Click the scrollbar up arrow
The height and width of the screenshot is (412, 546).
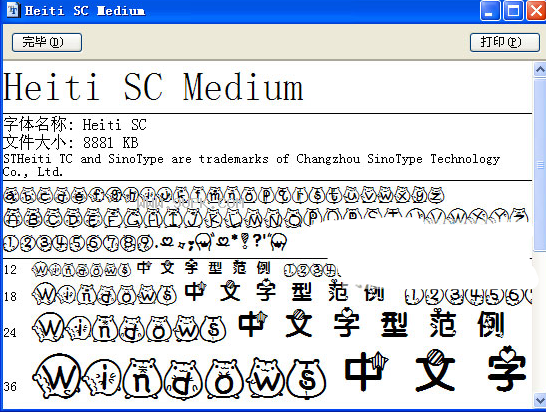click(540, 70)
